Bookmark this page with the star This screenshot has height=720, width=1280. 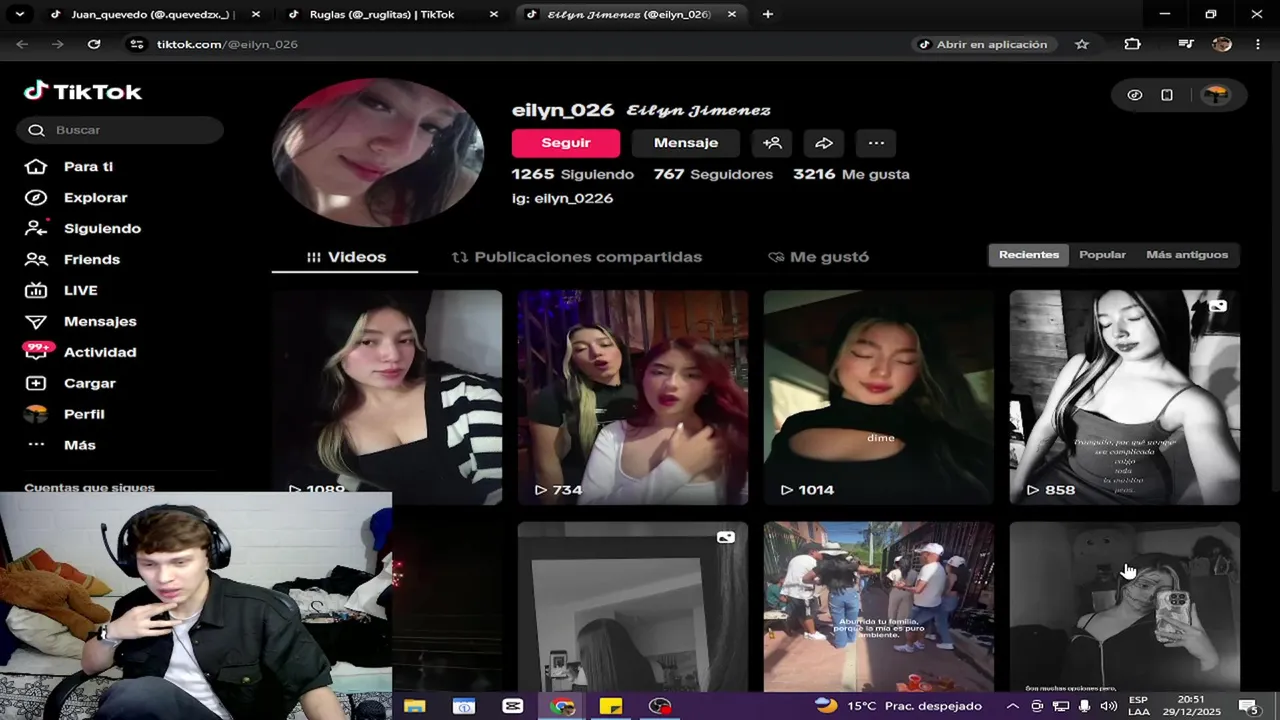1082,44
